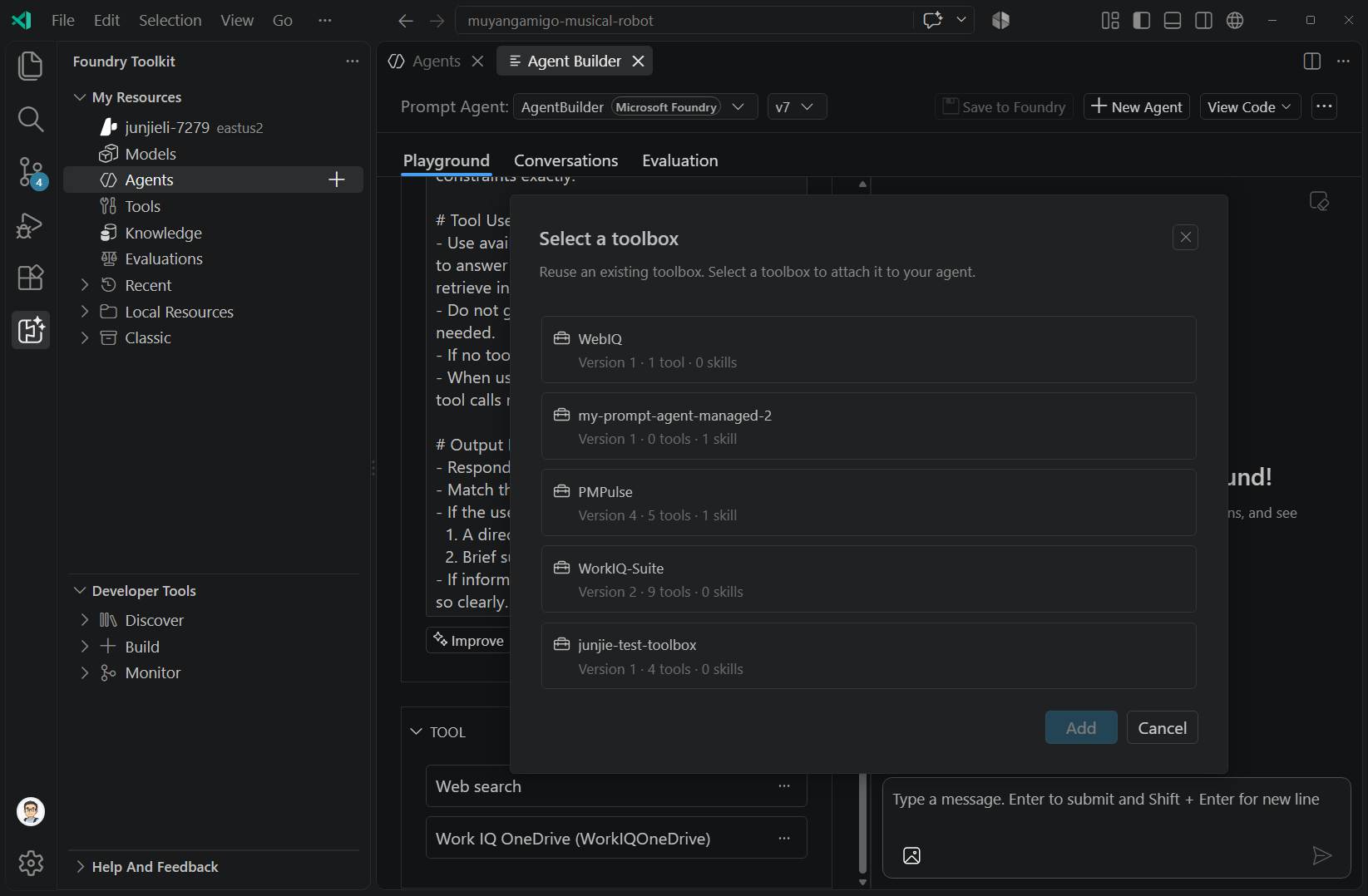Screen dimensions: 1368x896
Task: Collapse the My Resources section
Action: pyautogui.click(x=80, y=97)
